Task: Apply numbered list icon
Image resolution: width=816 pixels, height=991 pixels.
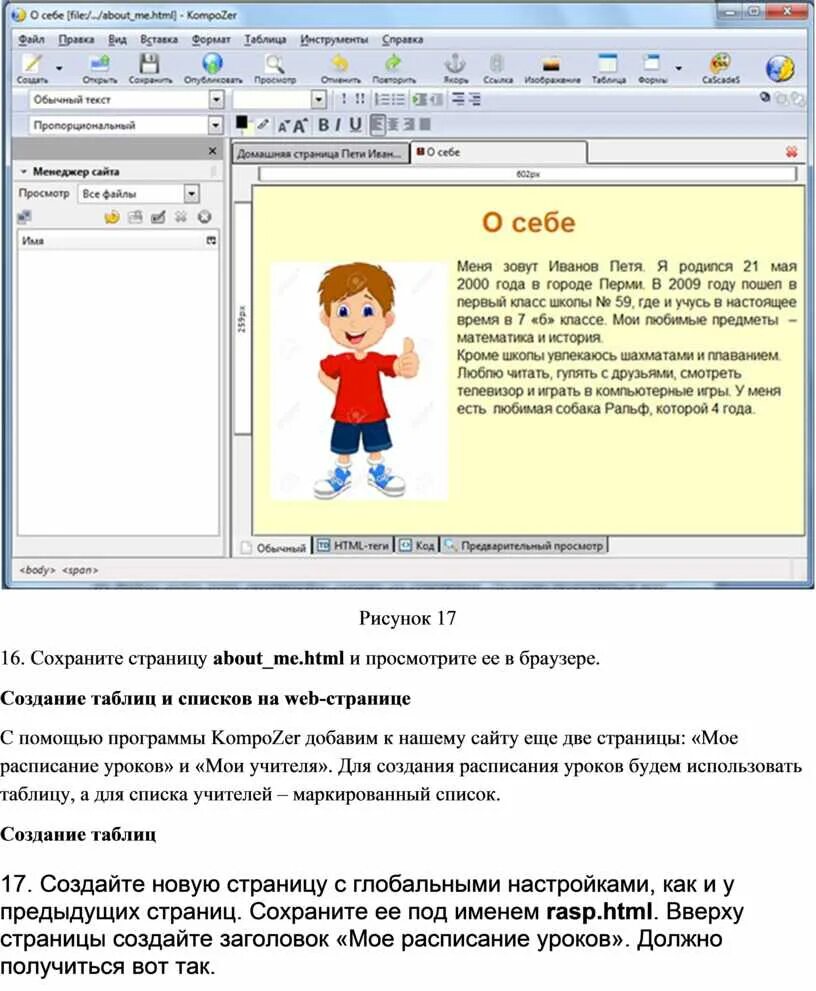Action: tap(382, 99)
